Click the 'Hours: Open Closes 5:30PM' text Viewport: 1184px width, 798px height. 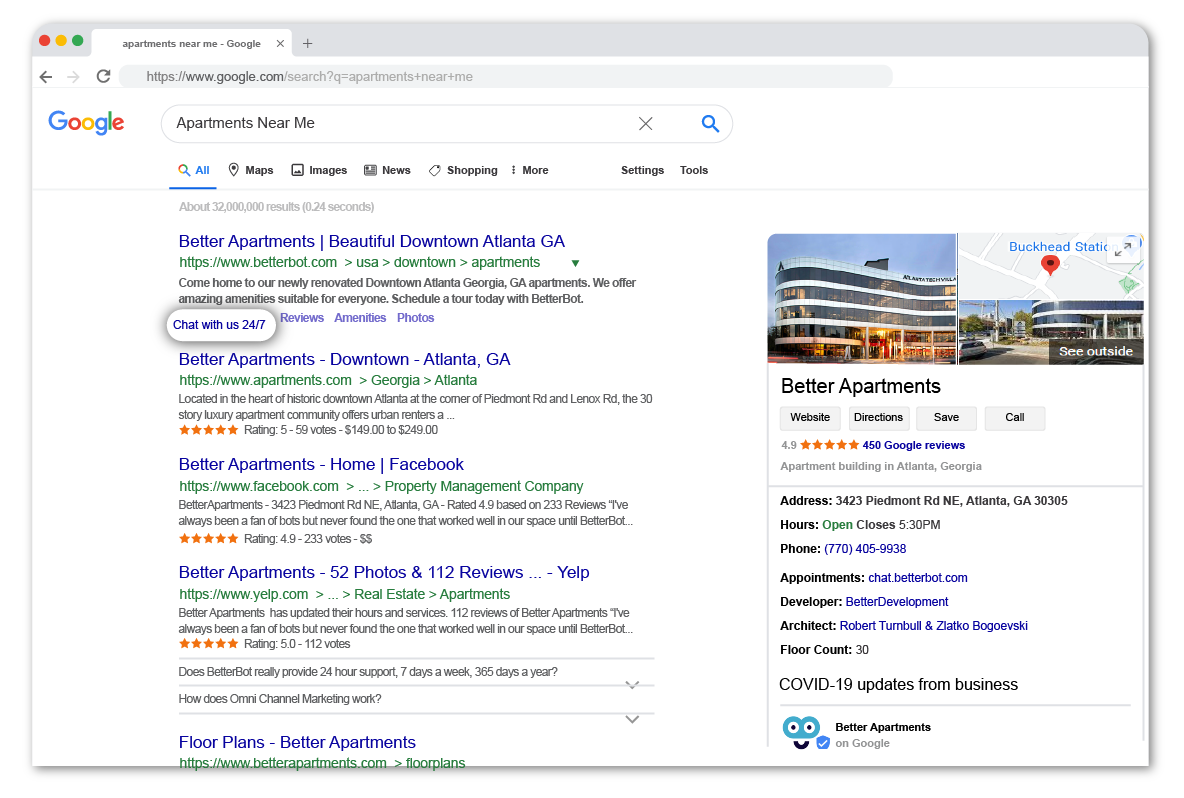860,525
